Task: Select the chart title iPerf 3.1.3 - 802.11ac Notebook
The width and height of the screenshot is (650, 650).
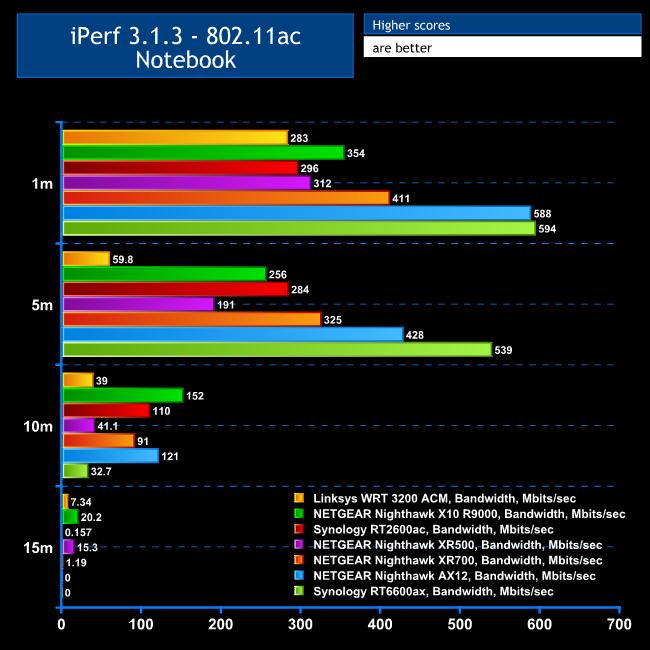Action: pyautogui.click(x=185, y=47)
